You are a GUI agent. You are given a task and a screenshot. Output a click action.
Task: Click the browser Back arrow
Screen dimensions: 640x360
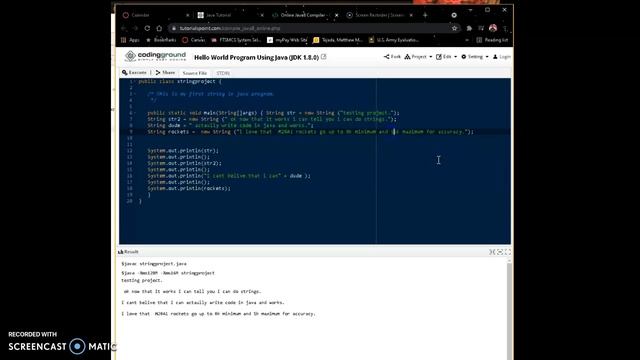coord(124,28)
